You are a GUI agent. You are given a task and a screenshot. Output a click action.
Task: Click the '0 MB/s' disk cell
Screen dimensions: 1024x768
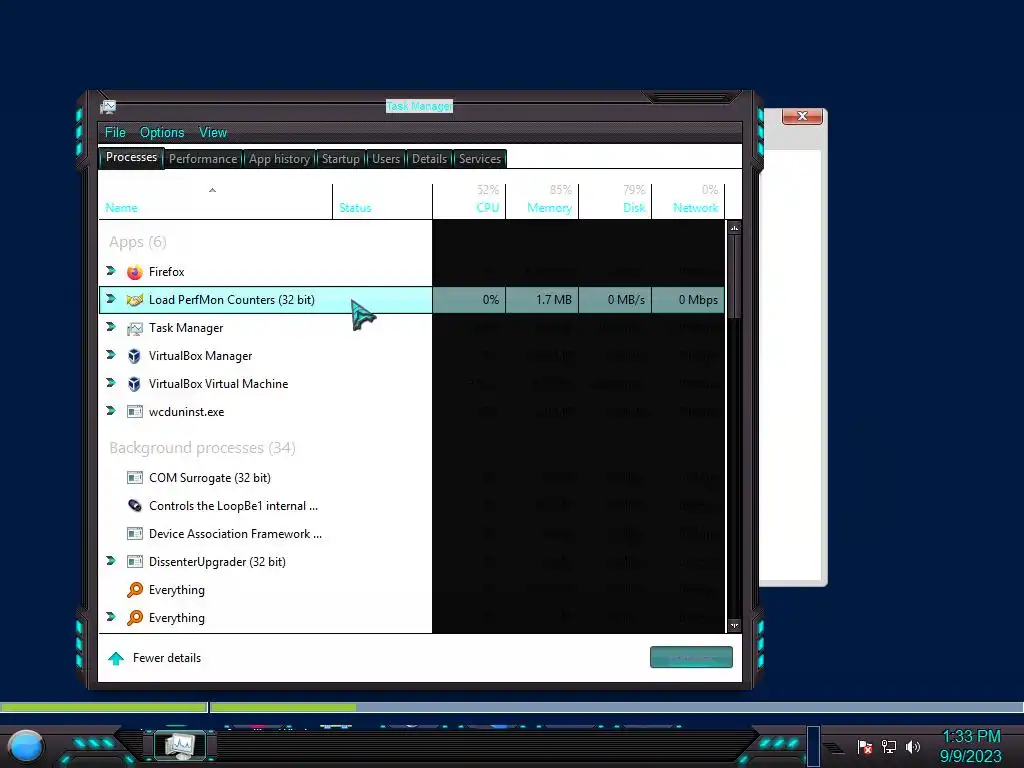[616, 300]
